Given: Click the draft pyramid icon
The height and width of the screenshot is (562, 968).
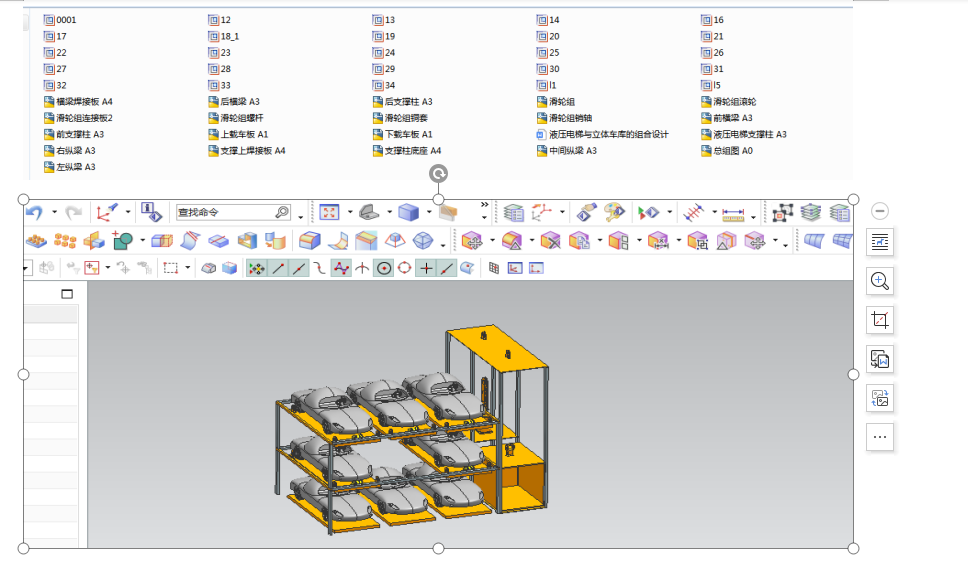Looking at the screenshot, I should (395, 240).
